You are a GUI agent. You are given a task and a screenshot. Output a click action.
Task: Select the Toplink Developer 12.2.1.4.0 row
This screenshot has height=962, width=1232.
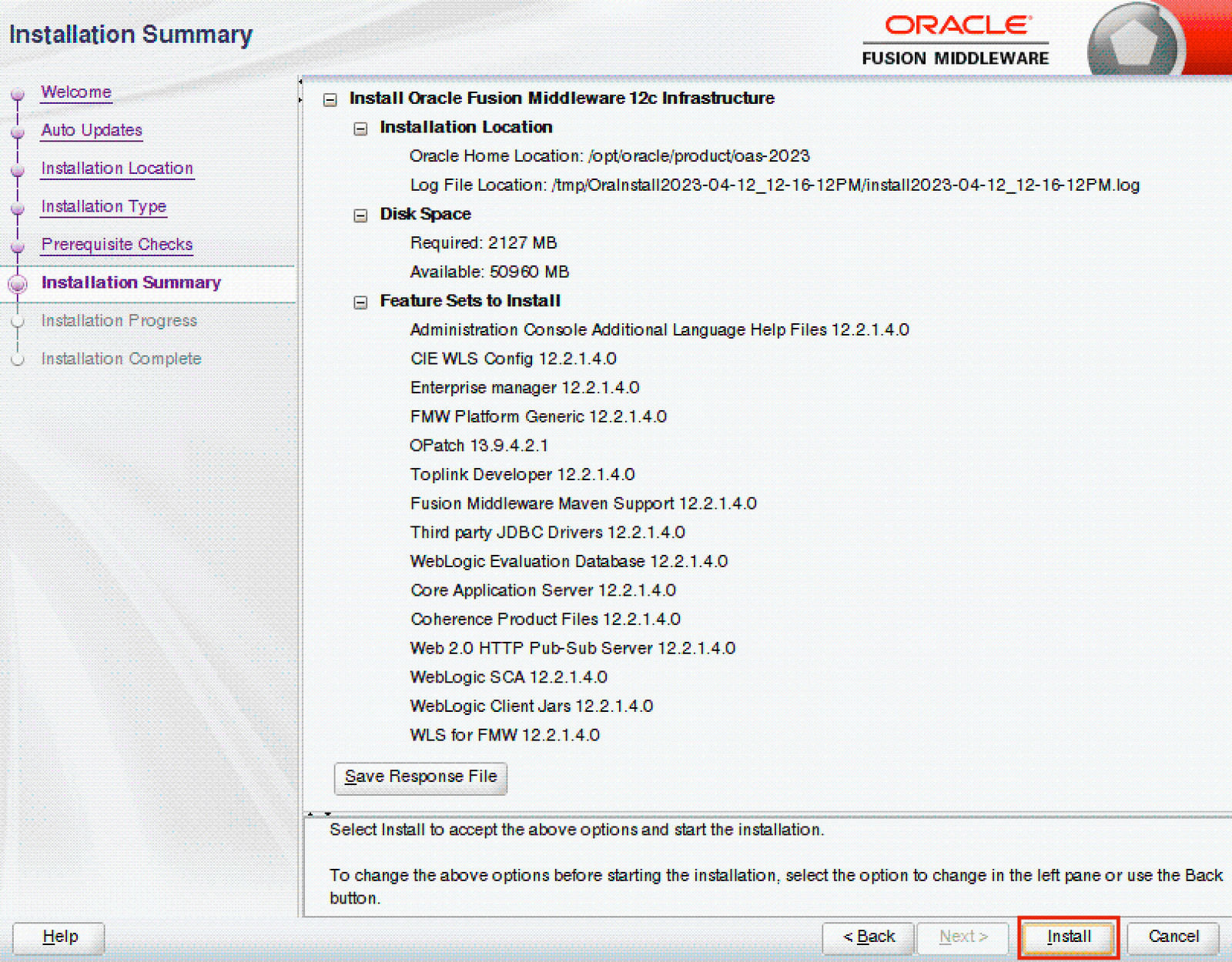[x=523, y=475]
